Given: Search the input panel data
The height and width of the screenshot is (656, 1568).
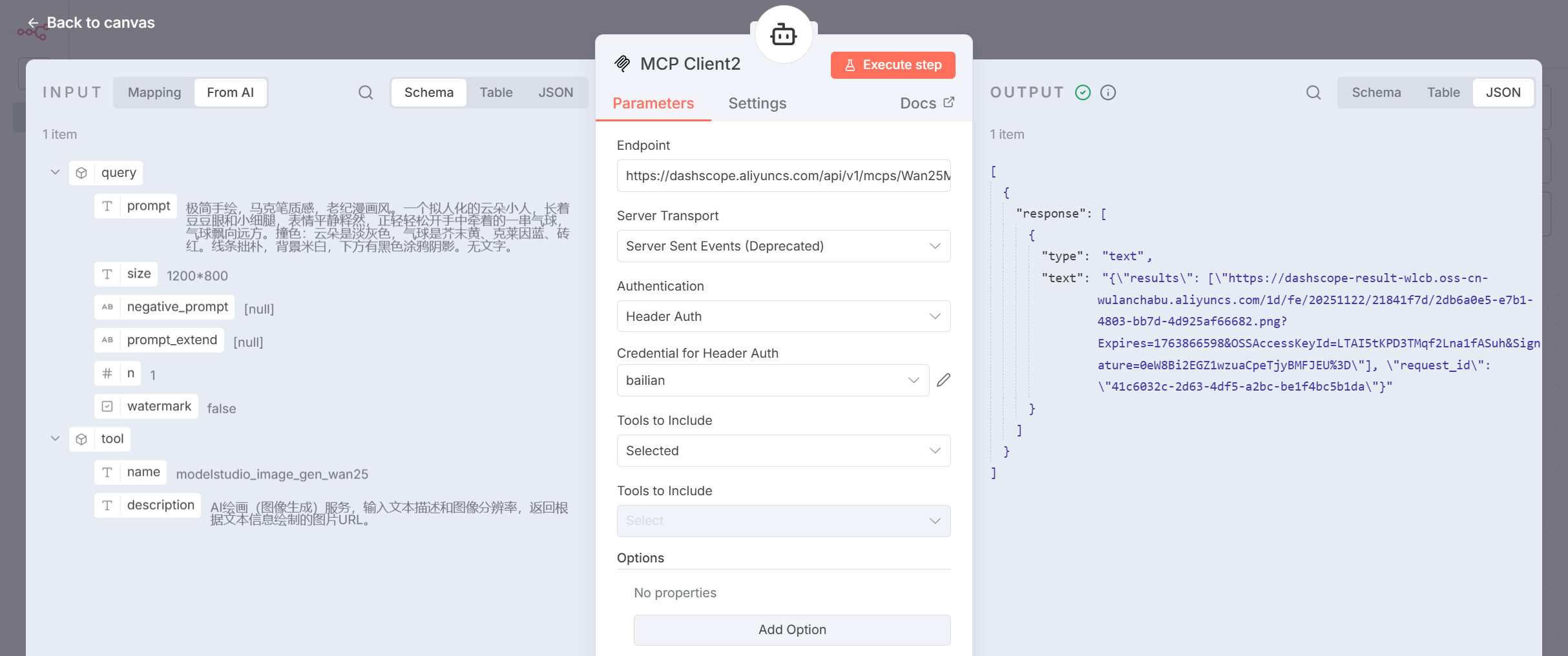Looking at the screenshot, I should point(366,92).
